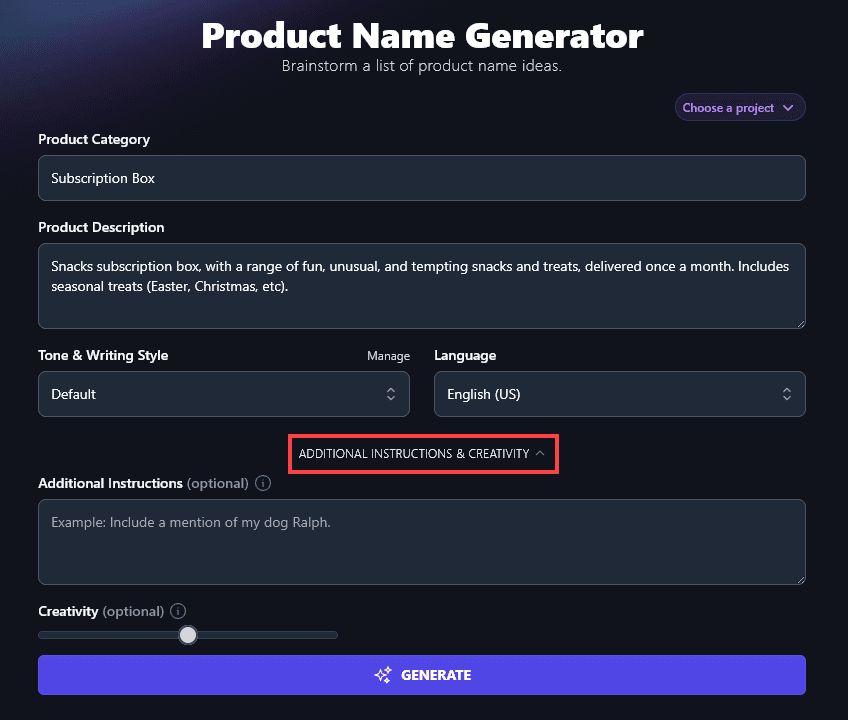This screenshot has height=720, width=848.
Task: Click the Creativity slider handle
Action: click(188, 635)
